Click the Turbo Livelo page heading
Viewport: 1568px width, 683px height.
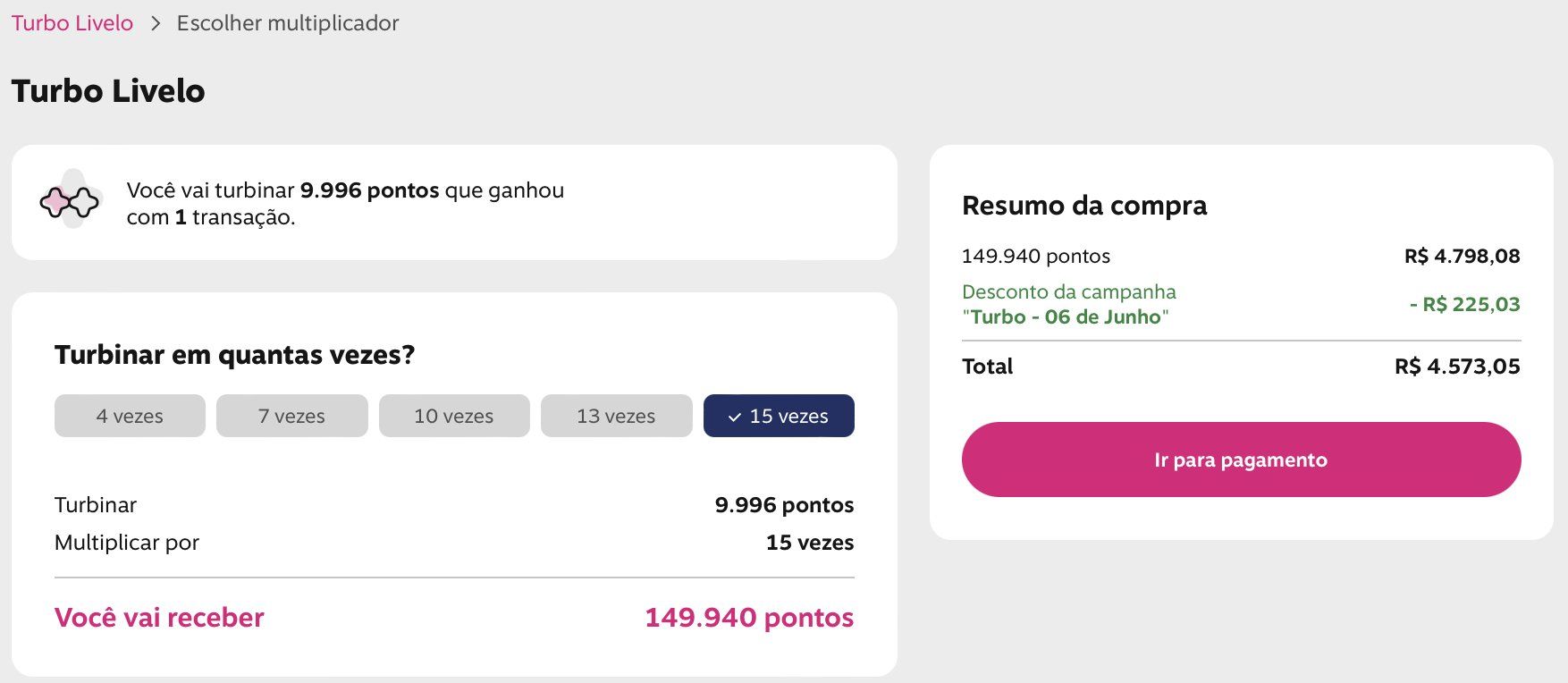pos(108,91)
